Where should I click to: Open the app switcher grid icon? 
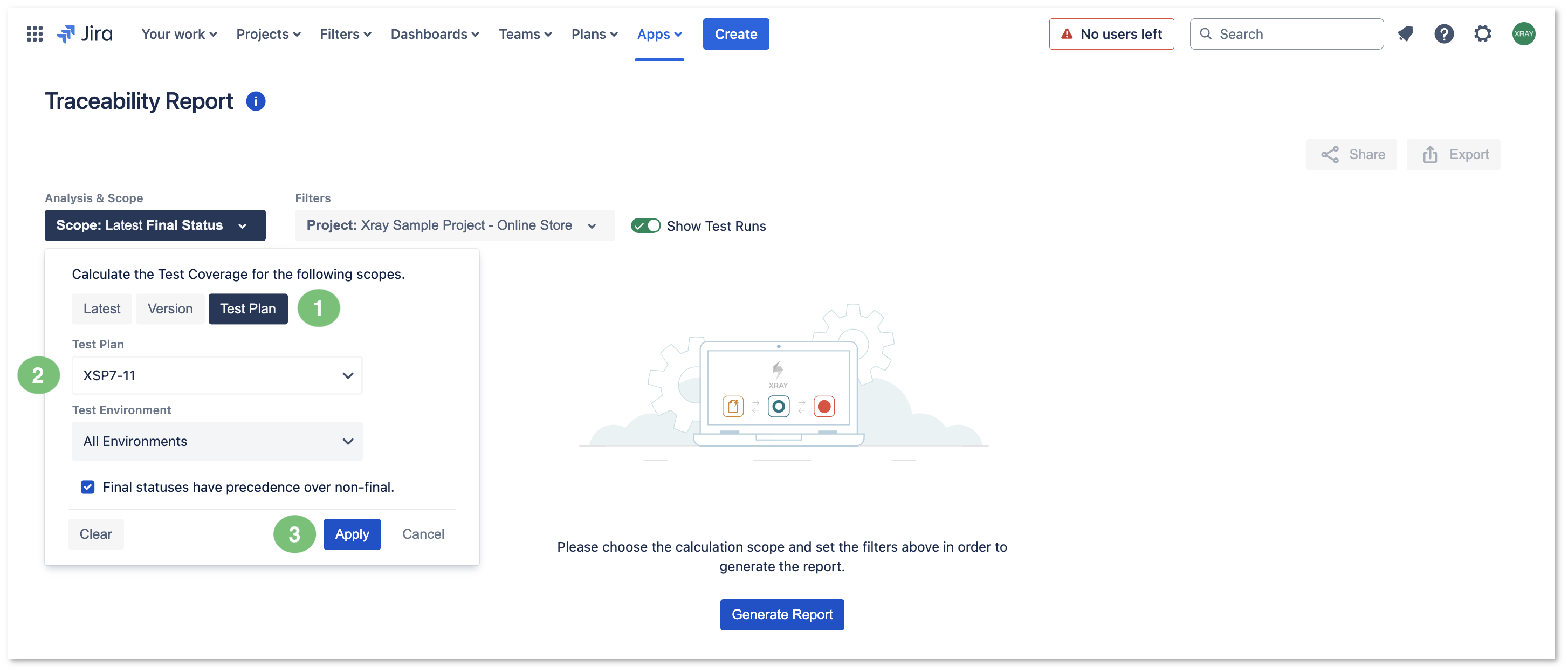[35, 34]
